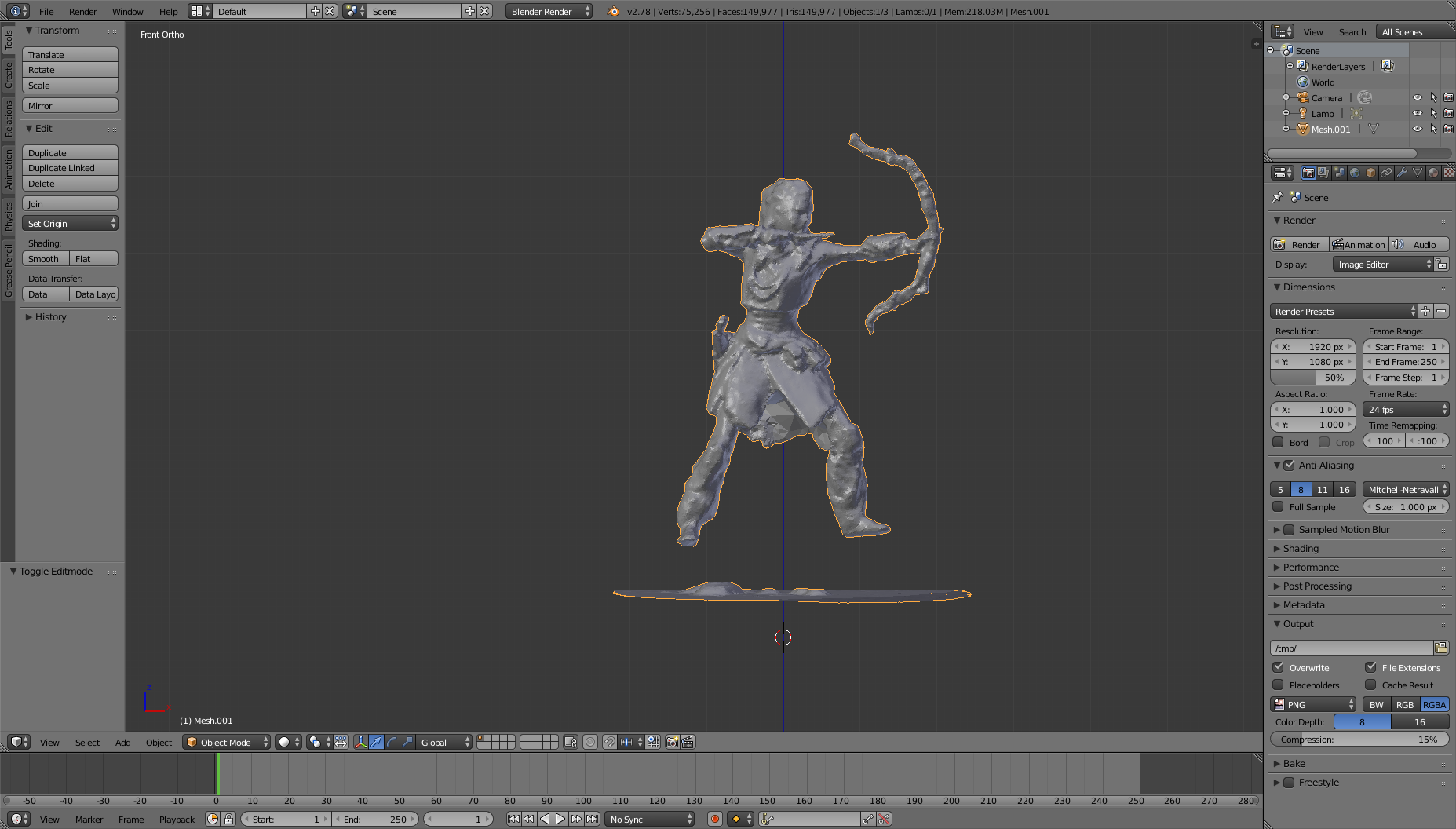The width and height of the screenshot is (1456, 829).
Task: Toggle the use preview range clock icon
Action: click(213, 819)
